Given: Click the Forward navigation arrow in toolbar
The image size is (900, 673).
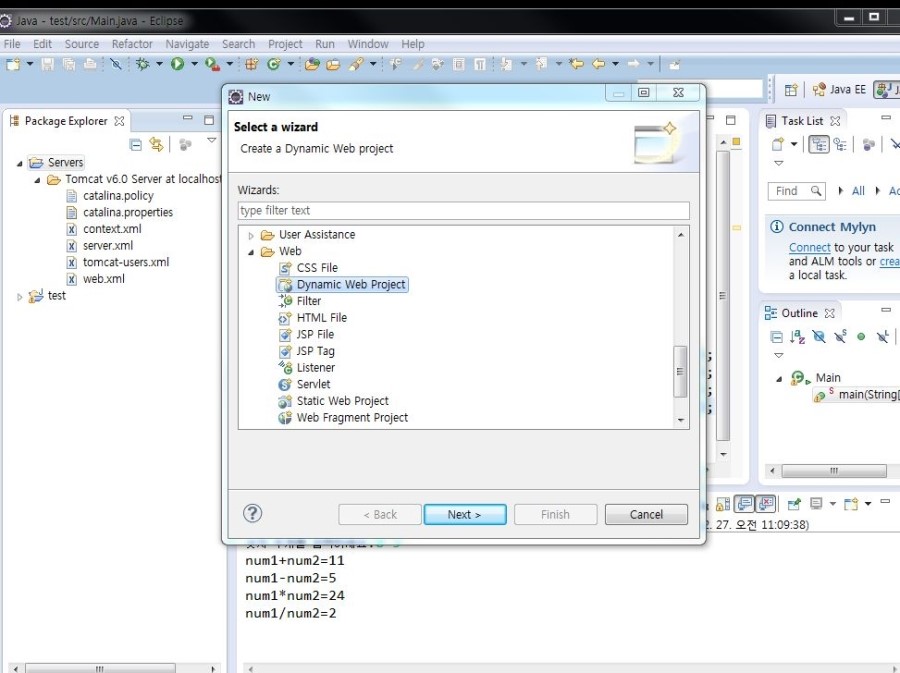Looking at the screenshot, I should pyautogui.click(x=633, y=64).
